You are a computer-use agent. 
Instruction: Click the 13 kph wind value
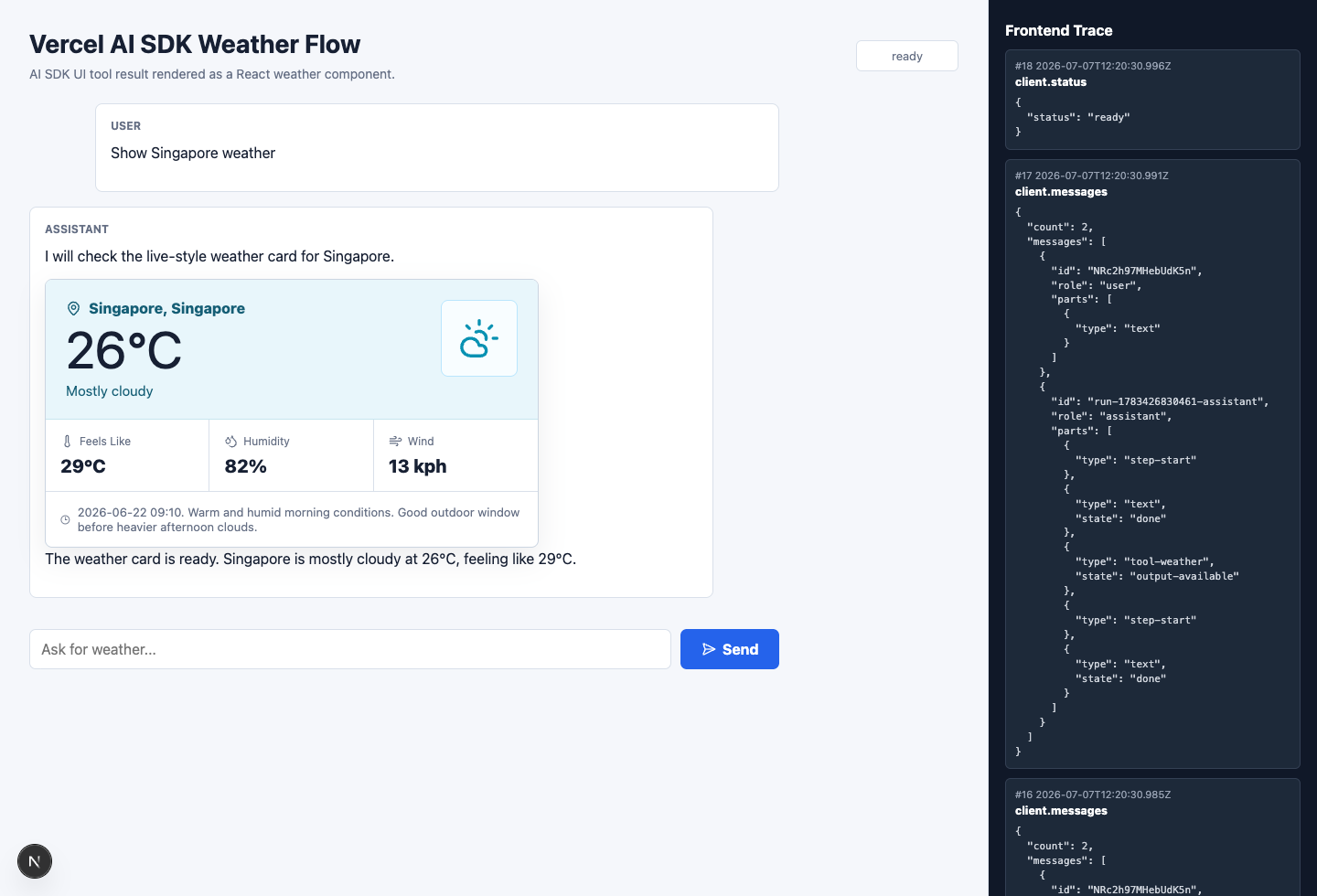[x=418, y=466]
